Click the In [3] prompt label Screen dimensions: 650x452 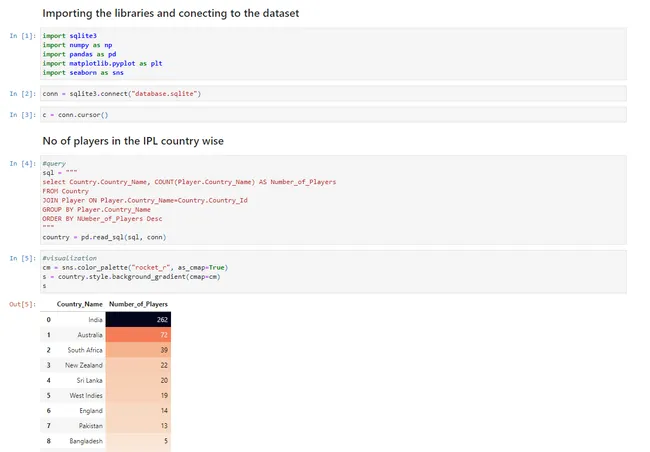point(23,115)
